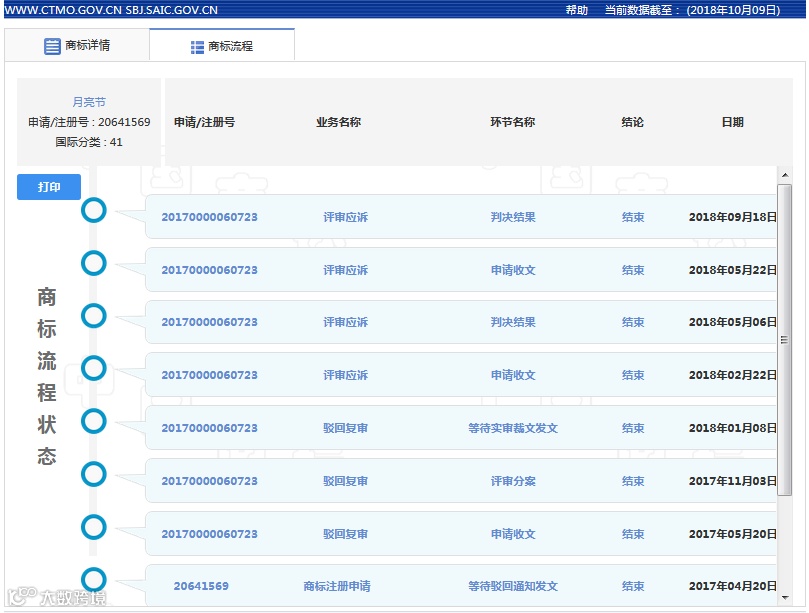Image resolution: width=809 pixels, height=613 pixels.
Task: Click timeline circle for 2017年11月03日 row
Action: pyautogui.click(x=94, y=474)
